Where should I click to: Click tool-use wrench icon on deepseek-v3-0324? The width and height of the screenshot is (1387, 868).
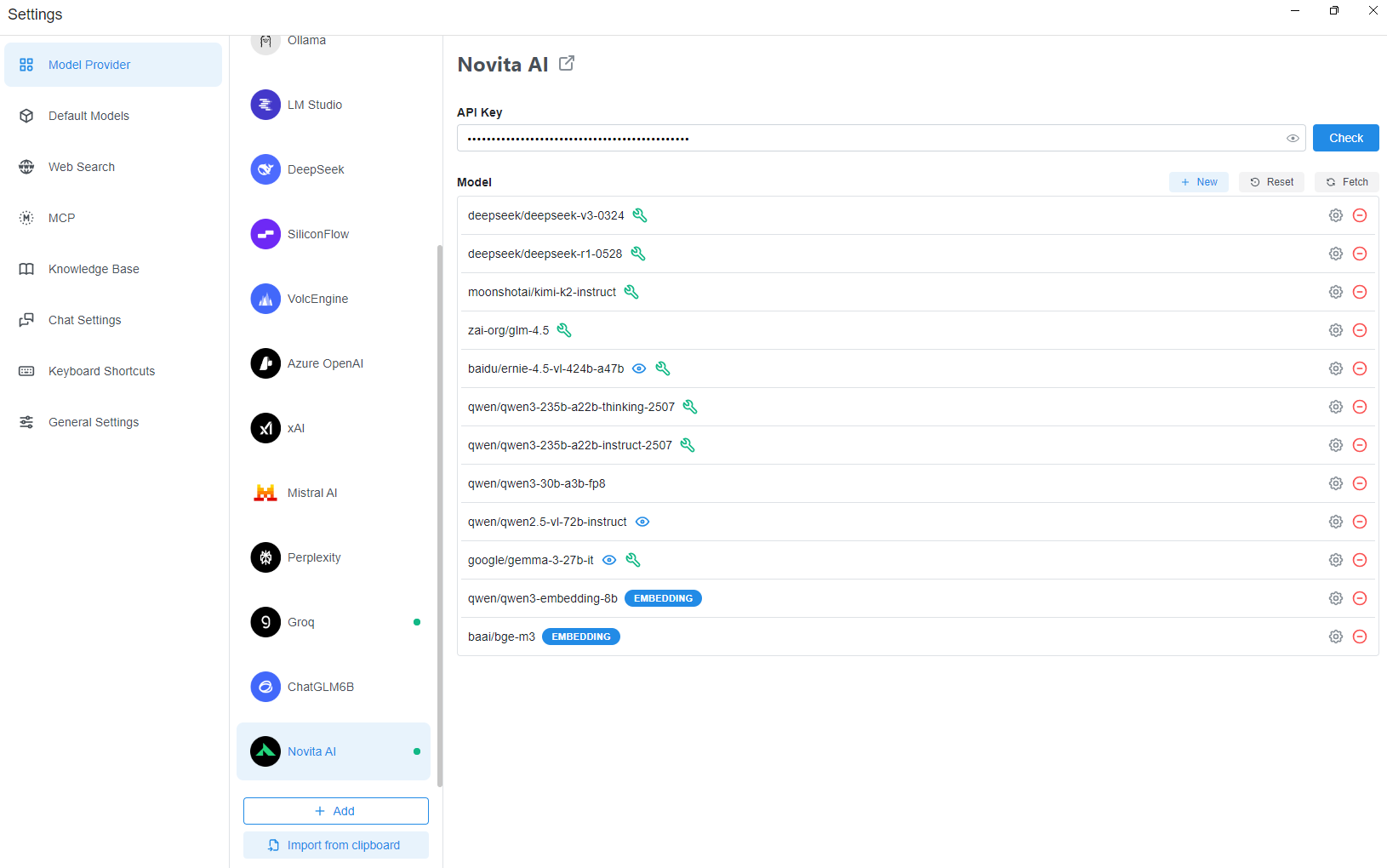tap(640, 215)
